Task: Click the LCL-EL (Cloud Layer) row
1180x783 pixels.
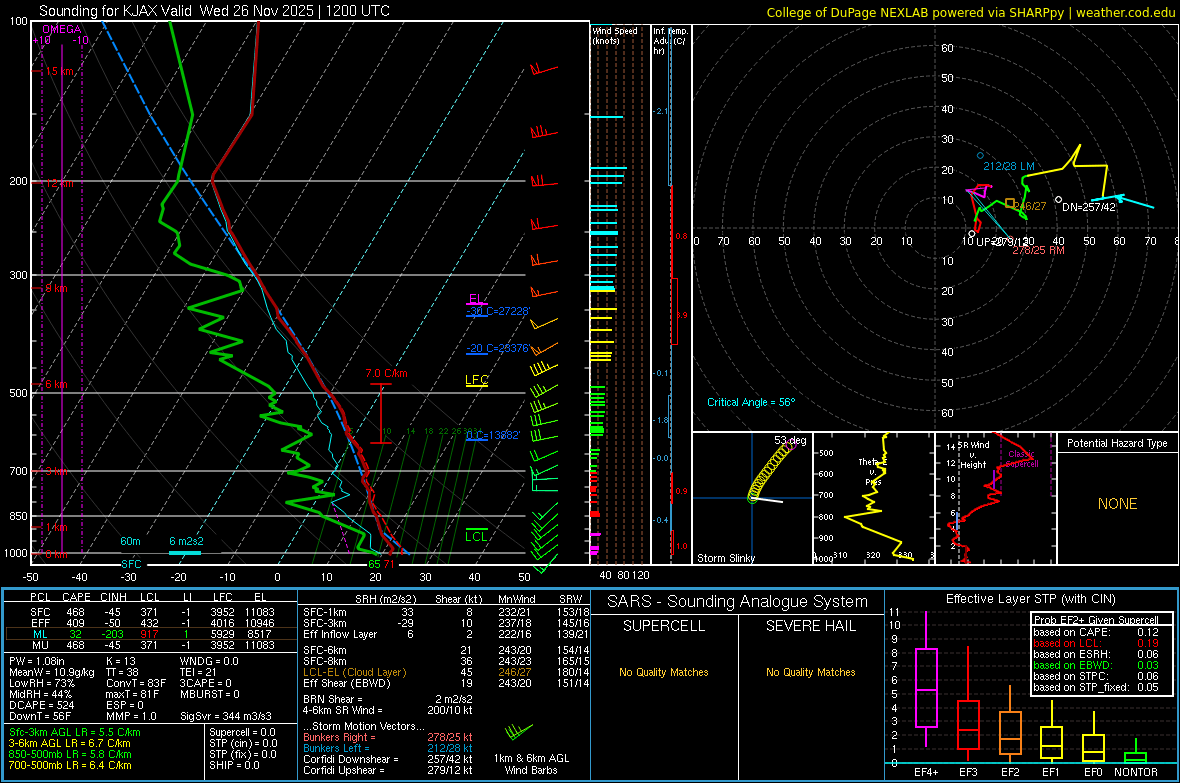Action: point(446,672)
